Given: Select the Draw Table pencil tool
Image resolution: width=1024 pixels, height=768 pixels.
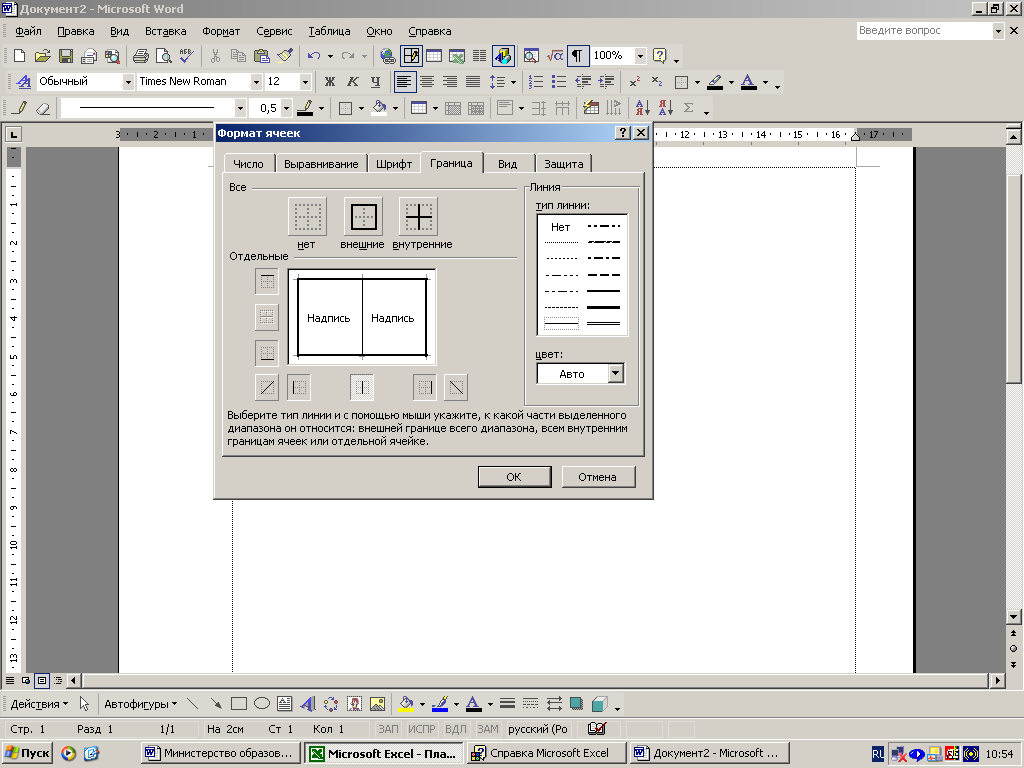Looking at the screenshot, I should point(20,108).
